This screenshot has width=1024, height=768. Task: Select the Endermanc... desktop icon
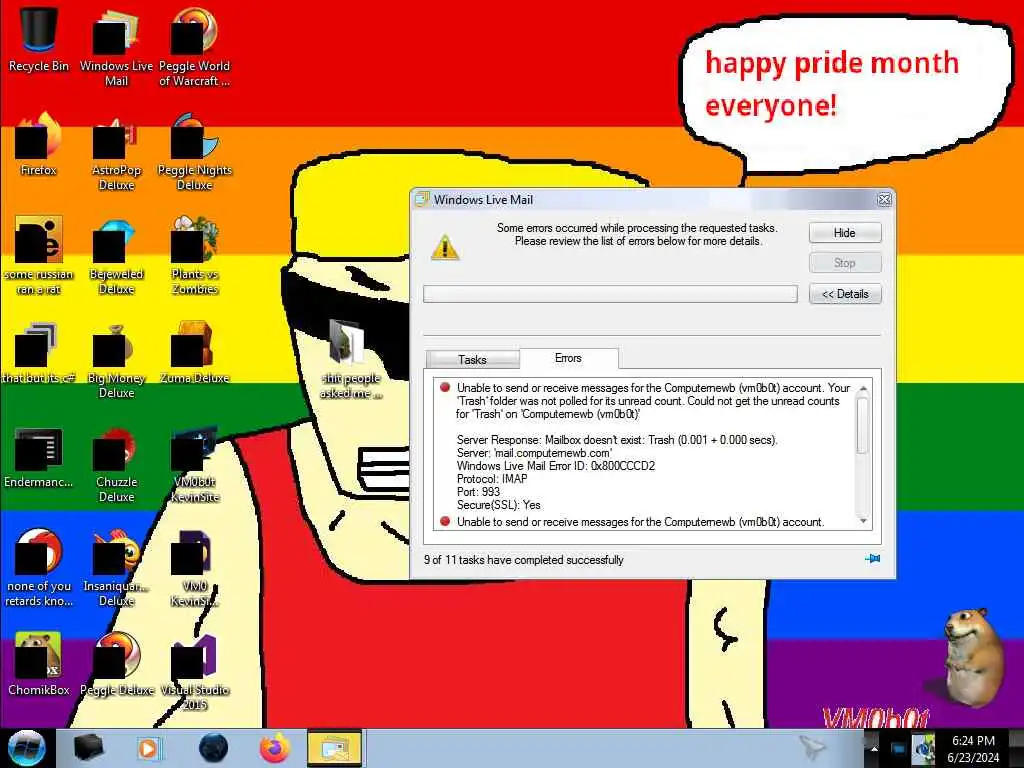(39, 457)
